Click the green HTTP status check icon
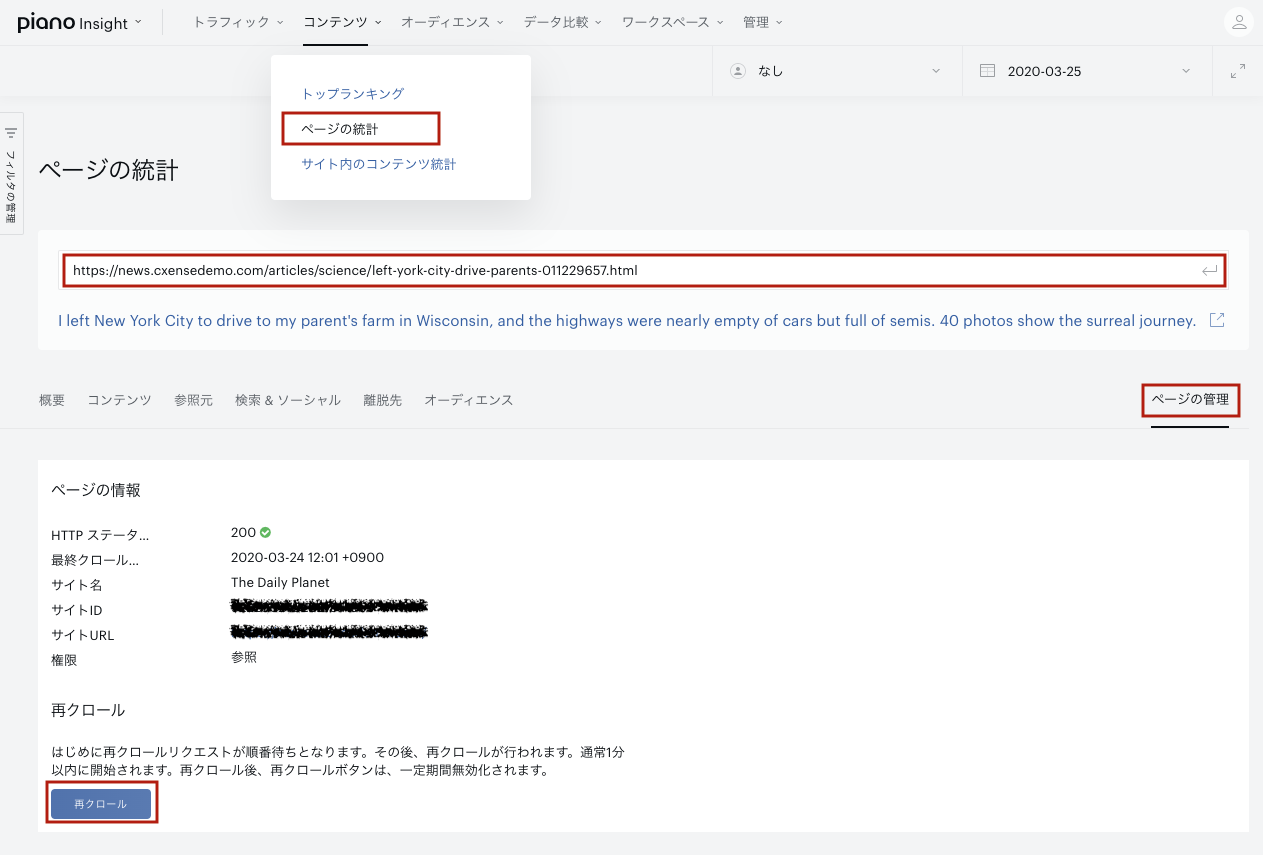The width and height of the screenshot is (1263, 855). pos(266,532)
